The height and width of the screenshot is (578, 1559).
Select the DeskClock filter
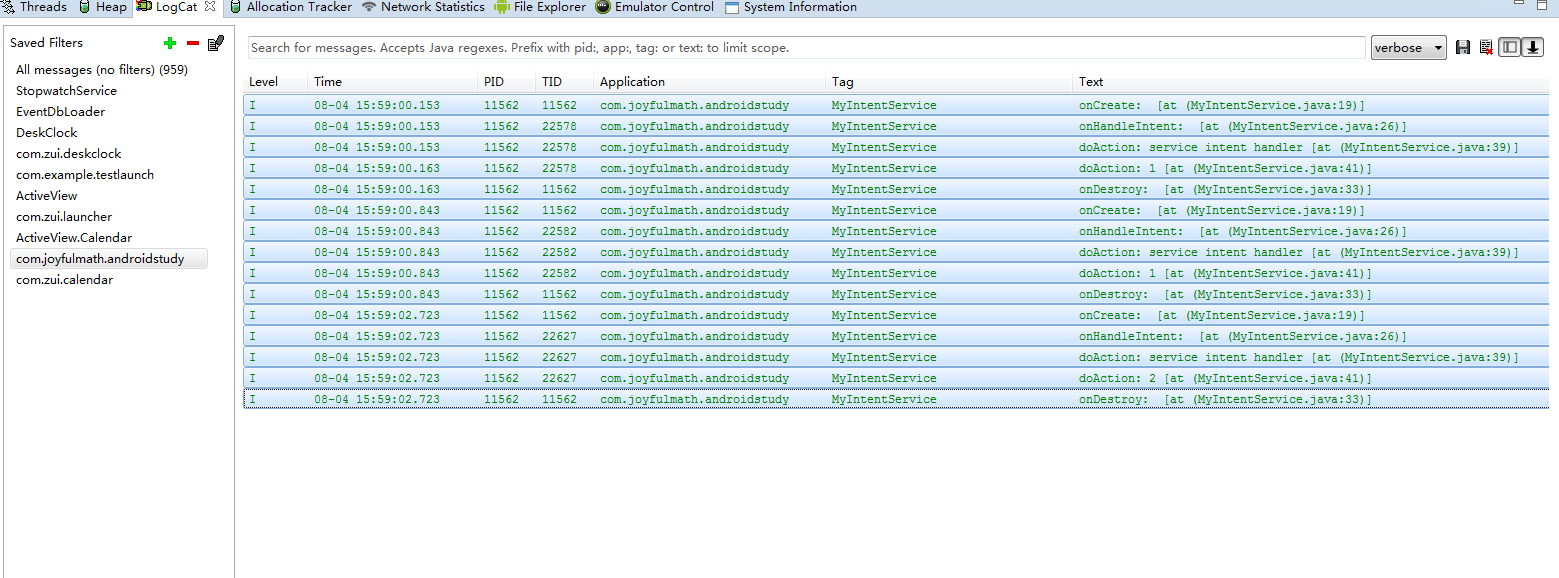coord(46,133)
